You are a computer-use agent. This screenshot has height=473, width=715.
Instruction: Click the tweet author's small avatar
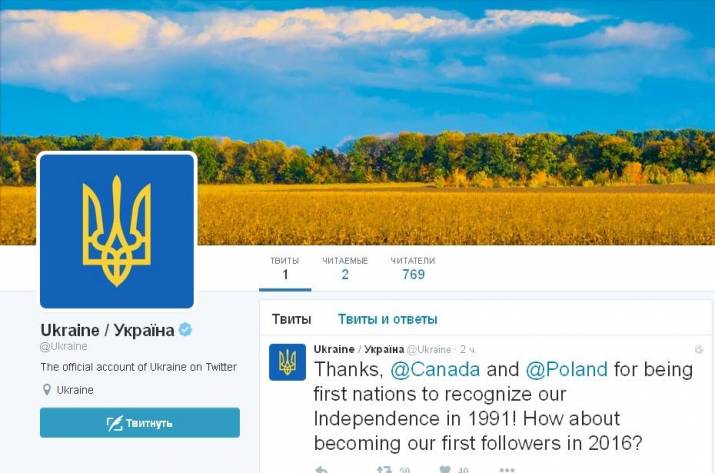tap(287, 362)
